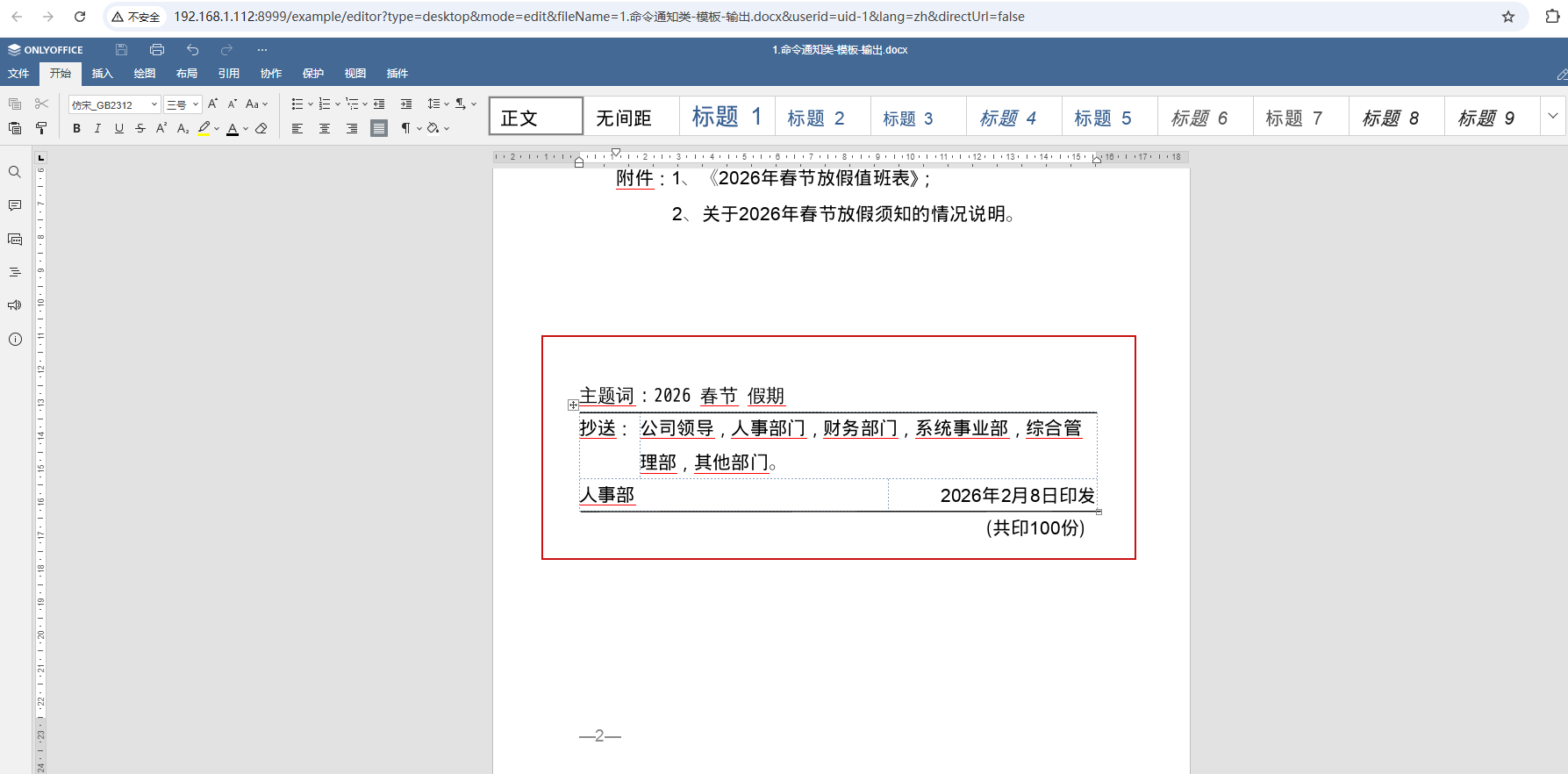Viewport: 1568px width, 774px height.
Task: Apply yellow highlight color to text
Action: click(204, 128)
